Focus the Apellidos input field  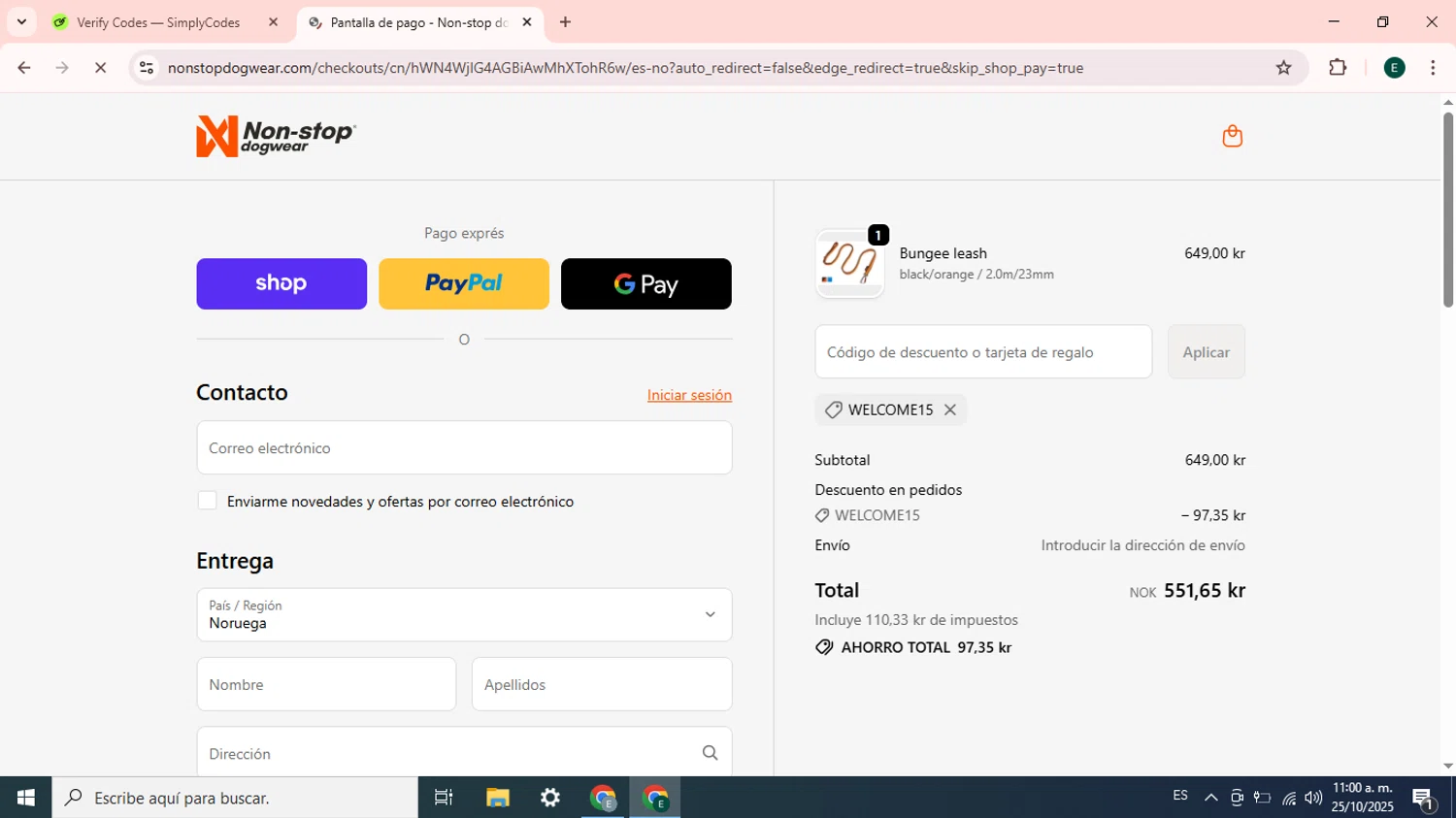pyautogui.click(x=602, y=684)
